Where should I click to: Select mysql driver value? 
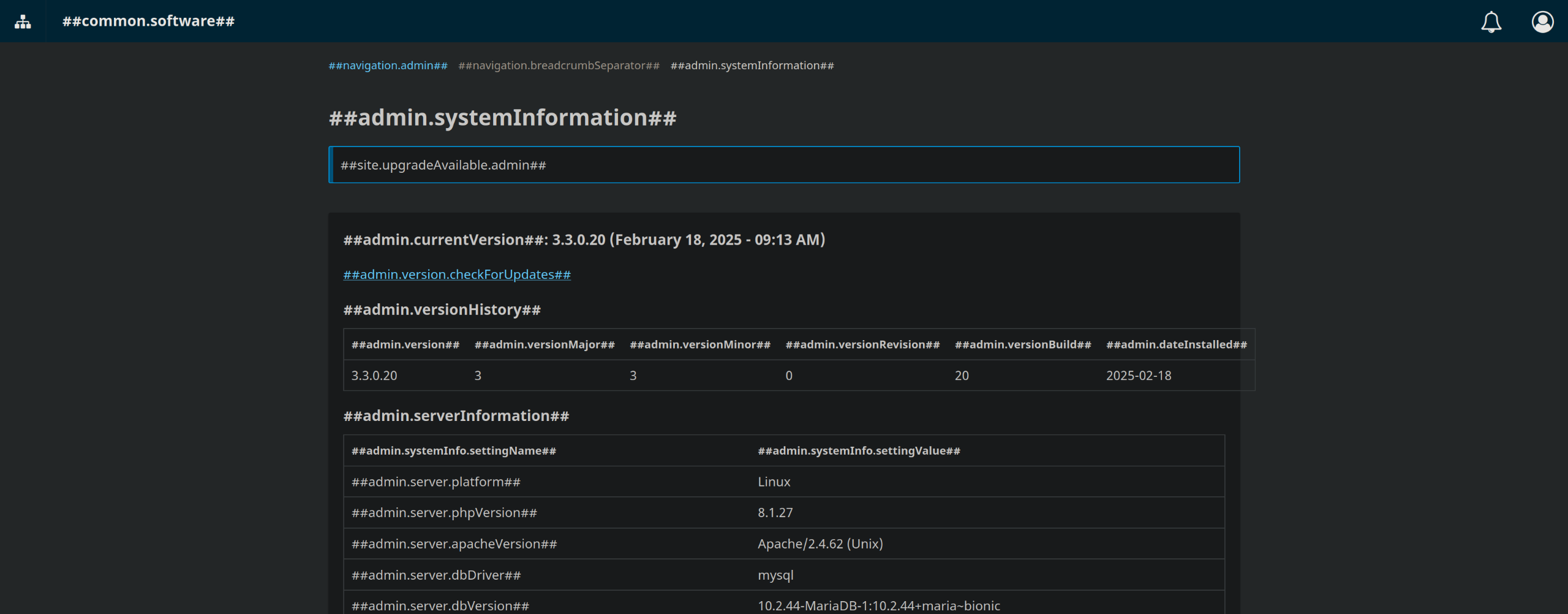coord(775,575)
